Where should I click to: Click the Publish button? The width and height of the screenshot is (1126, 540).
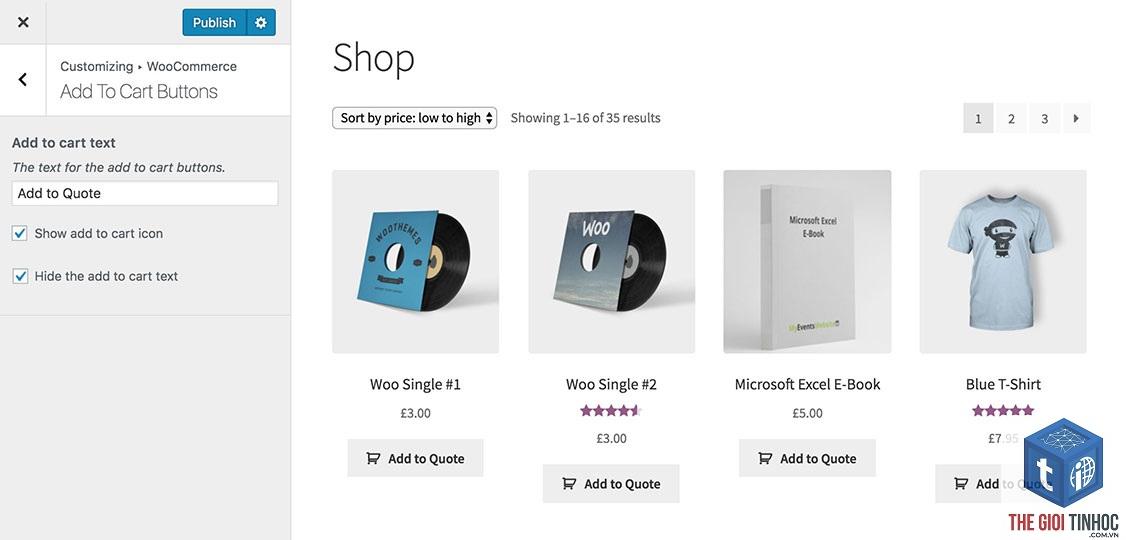tap(215, 22)
